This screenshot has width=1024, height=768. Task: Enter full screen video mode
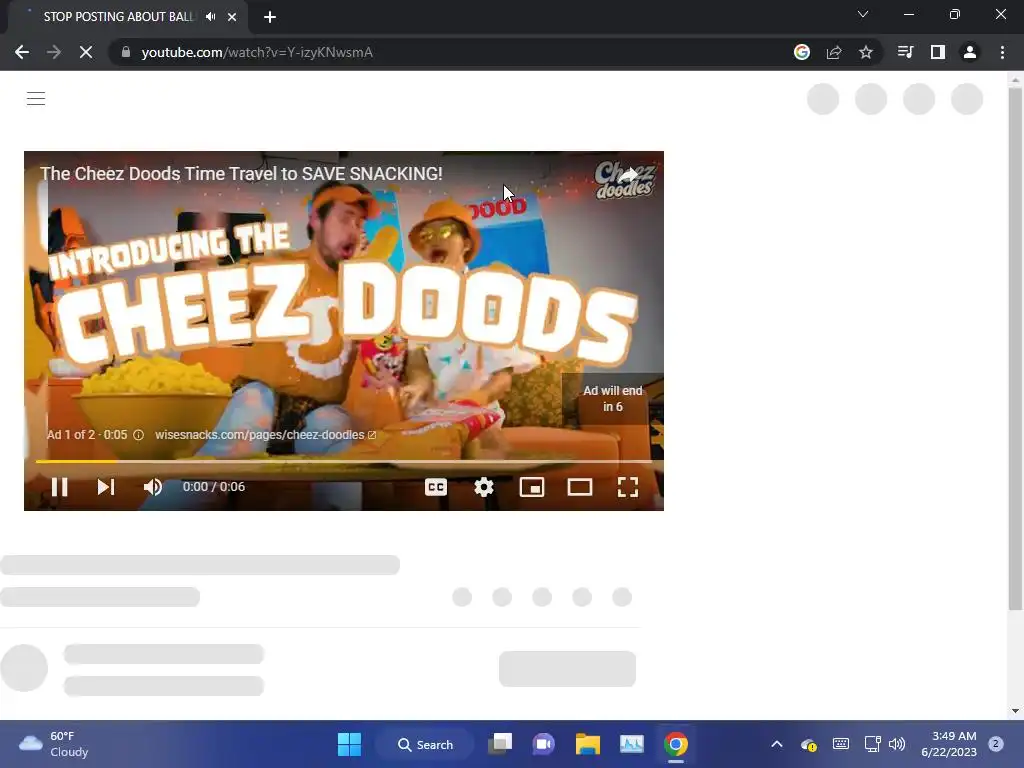point(628,487)
